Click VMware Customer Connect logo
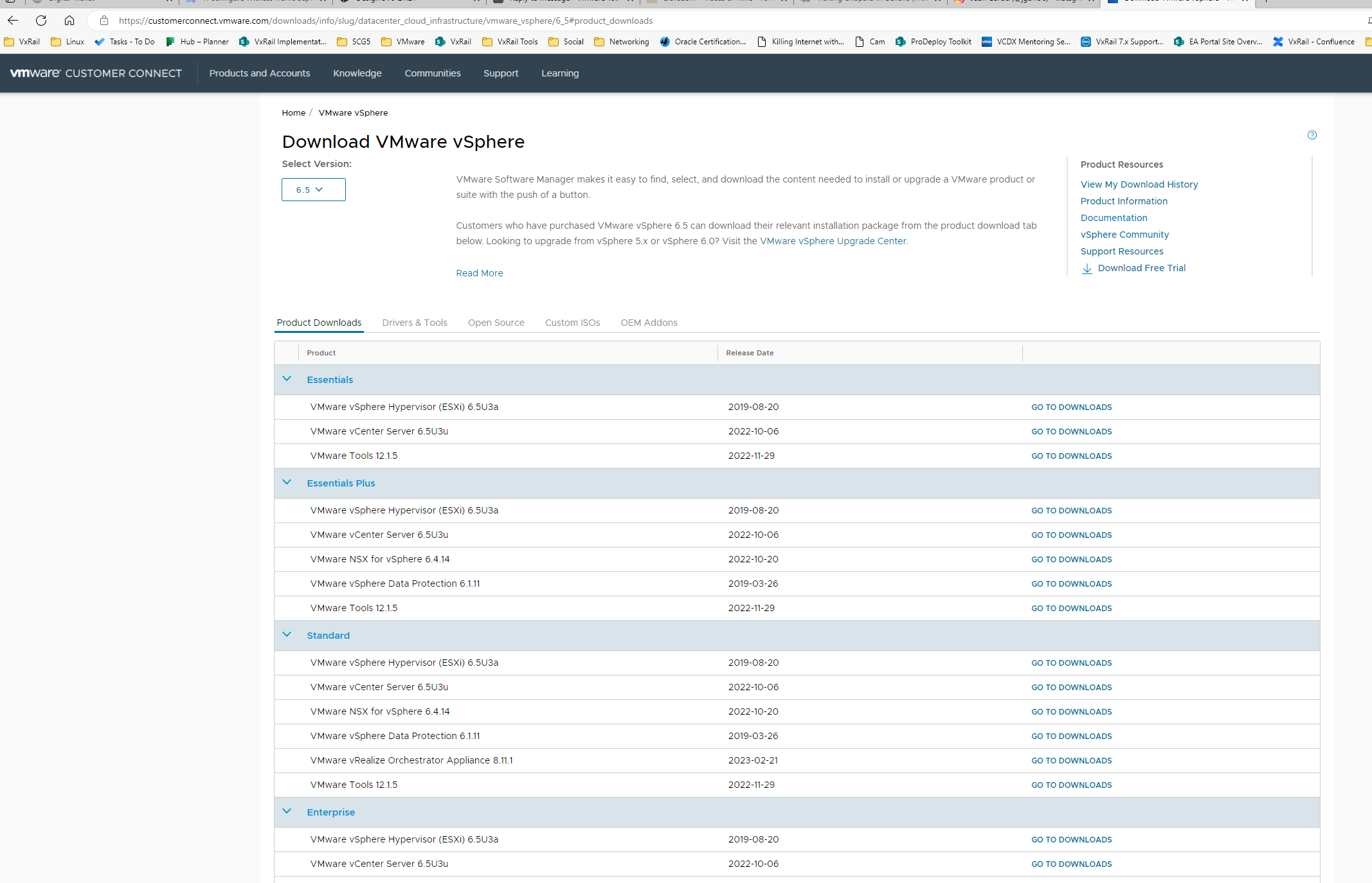 coord(96,73)
